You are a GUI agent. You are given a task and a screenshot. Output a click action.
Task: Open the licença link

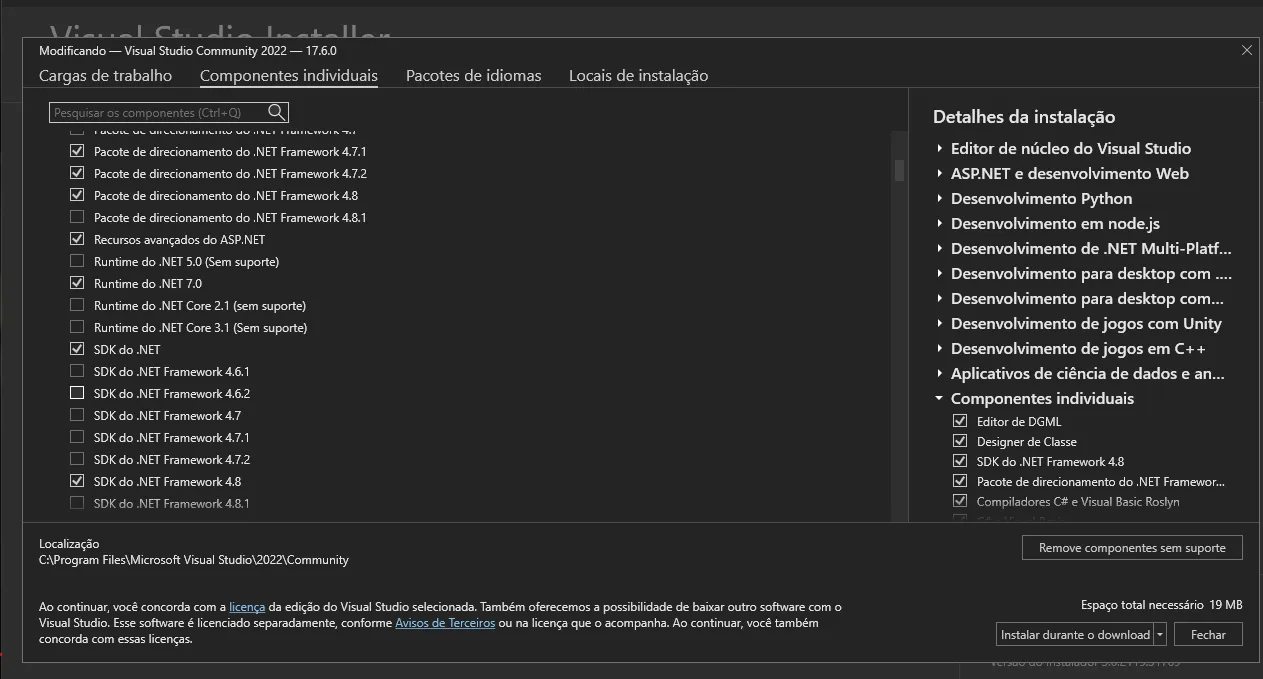click(x=247, y=607)
